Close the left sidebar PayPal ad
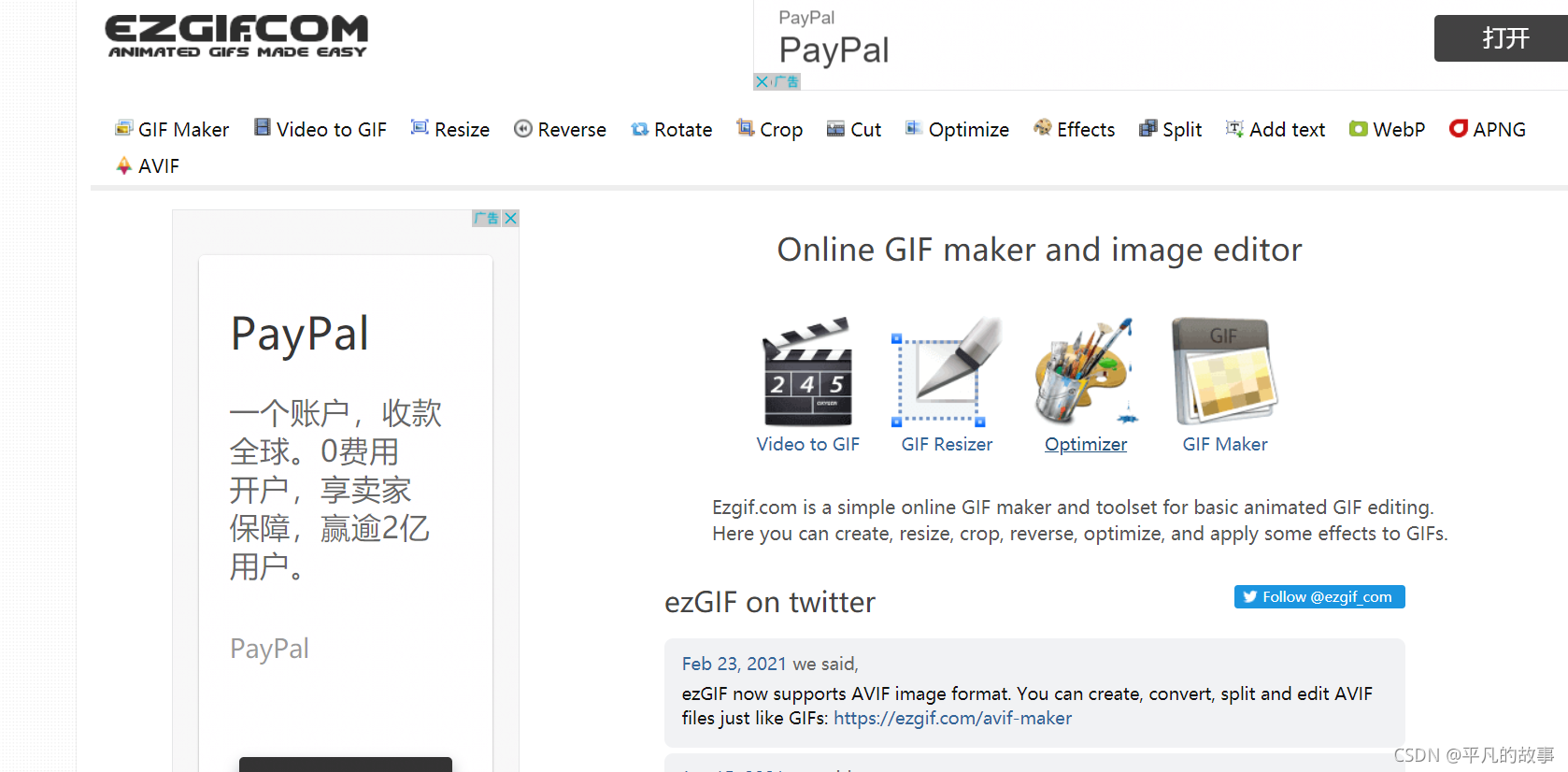This screenshot has height=772, width=1568. pos(510,219)
